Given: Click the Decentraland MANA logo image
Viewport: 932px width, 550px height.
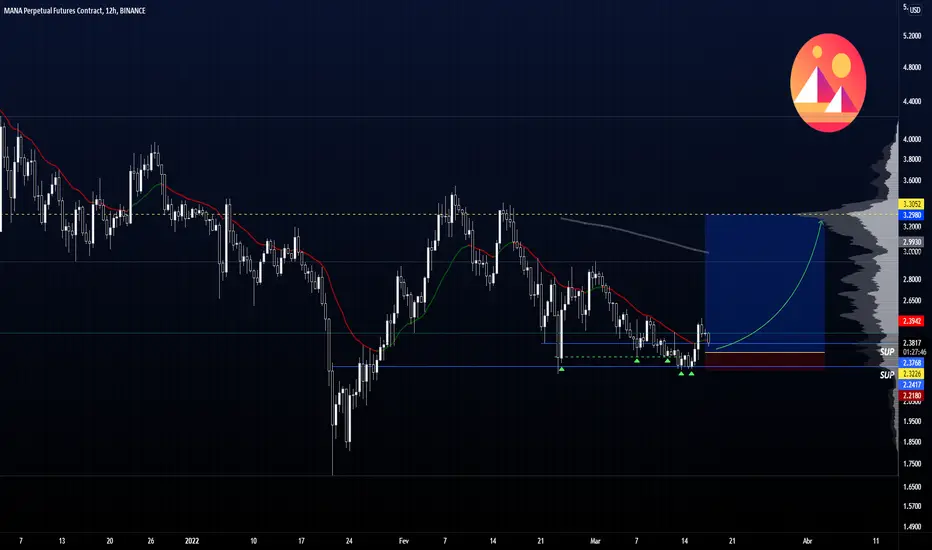Looking at the screenshot, I should tap(828, 83).
